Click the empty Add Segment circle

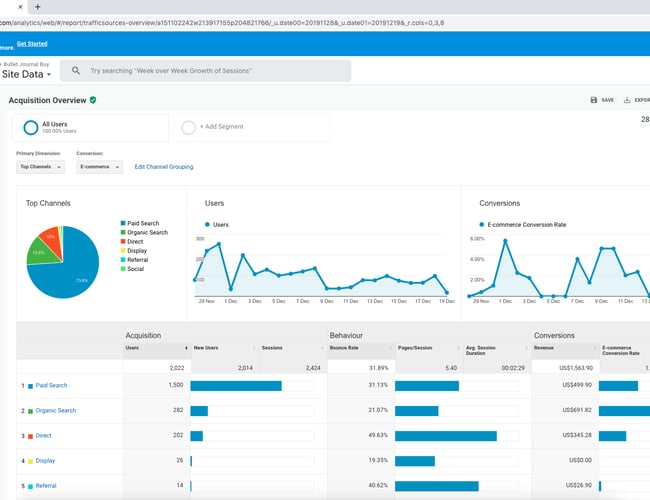(189, 127)
